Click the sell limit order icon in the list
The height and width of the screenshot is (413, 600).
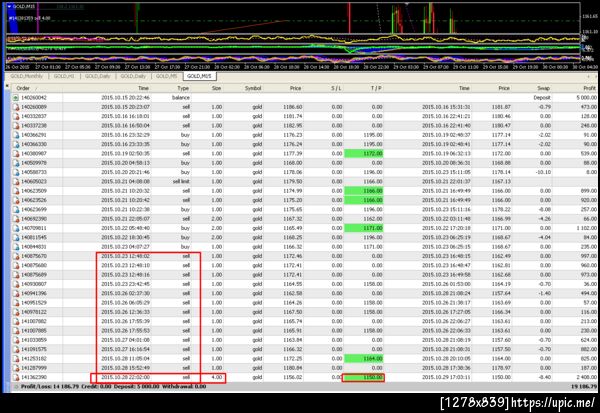click(x=16, y=182)
